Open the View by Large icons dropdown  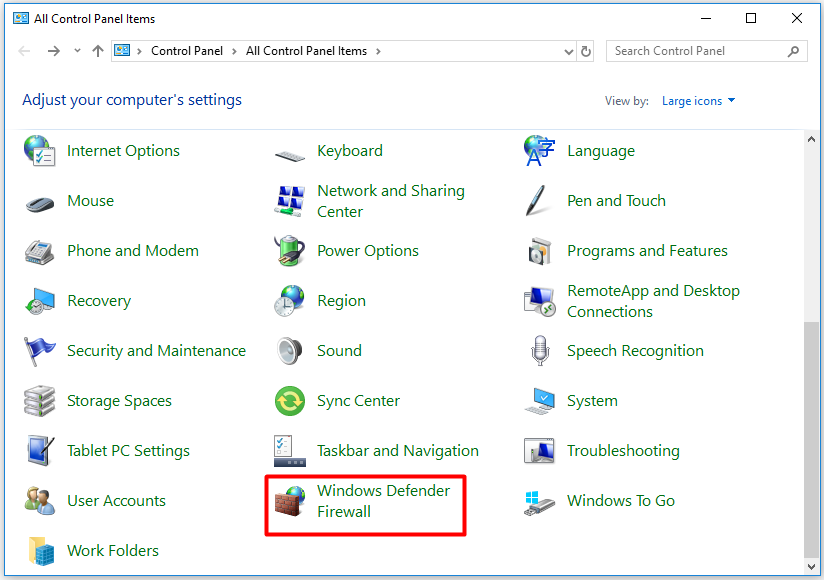(x=698, y=101)
